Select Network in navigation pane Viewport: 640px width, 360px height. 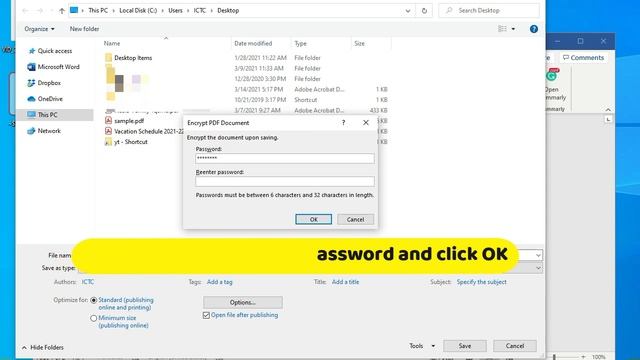tap(49, 131)
